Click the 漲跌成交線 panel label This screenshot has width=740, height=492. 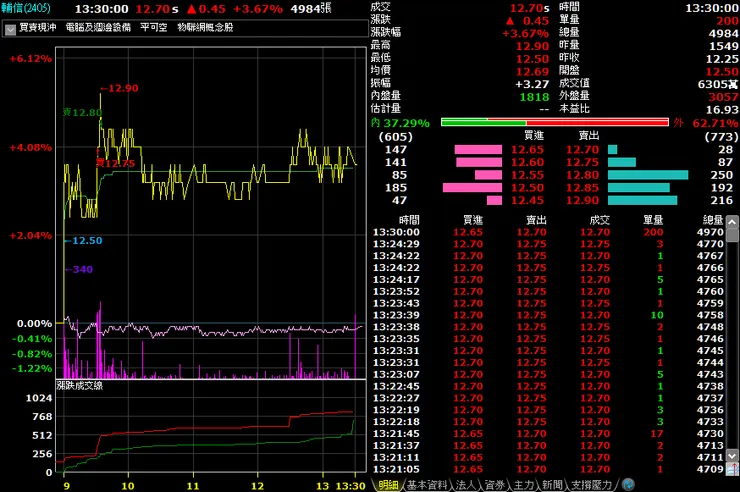80,385
